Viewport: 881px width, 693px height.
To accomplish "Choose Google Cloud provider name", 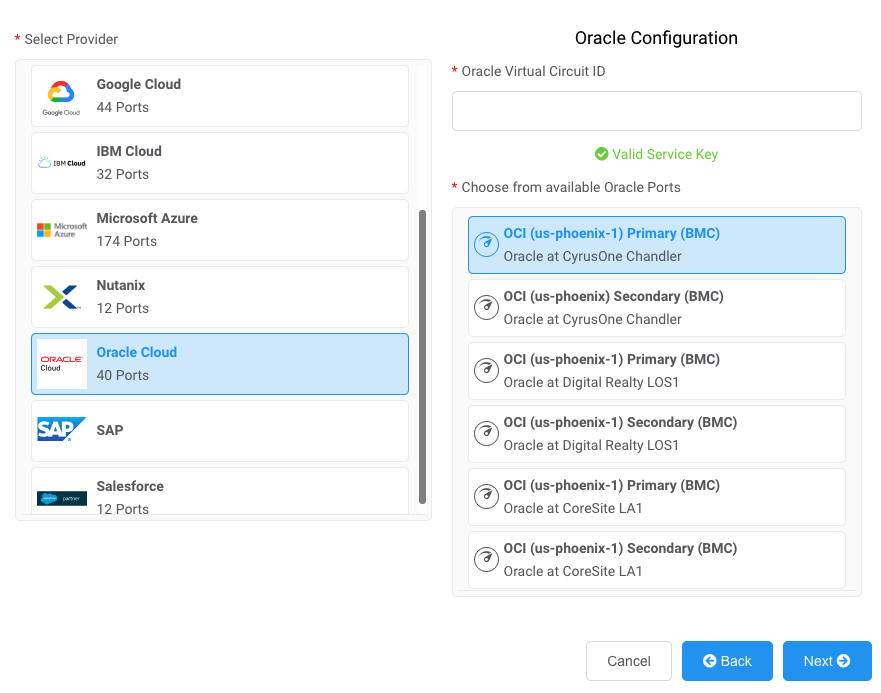I will (x=139, y=84).
